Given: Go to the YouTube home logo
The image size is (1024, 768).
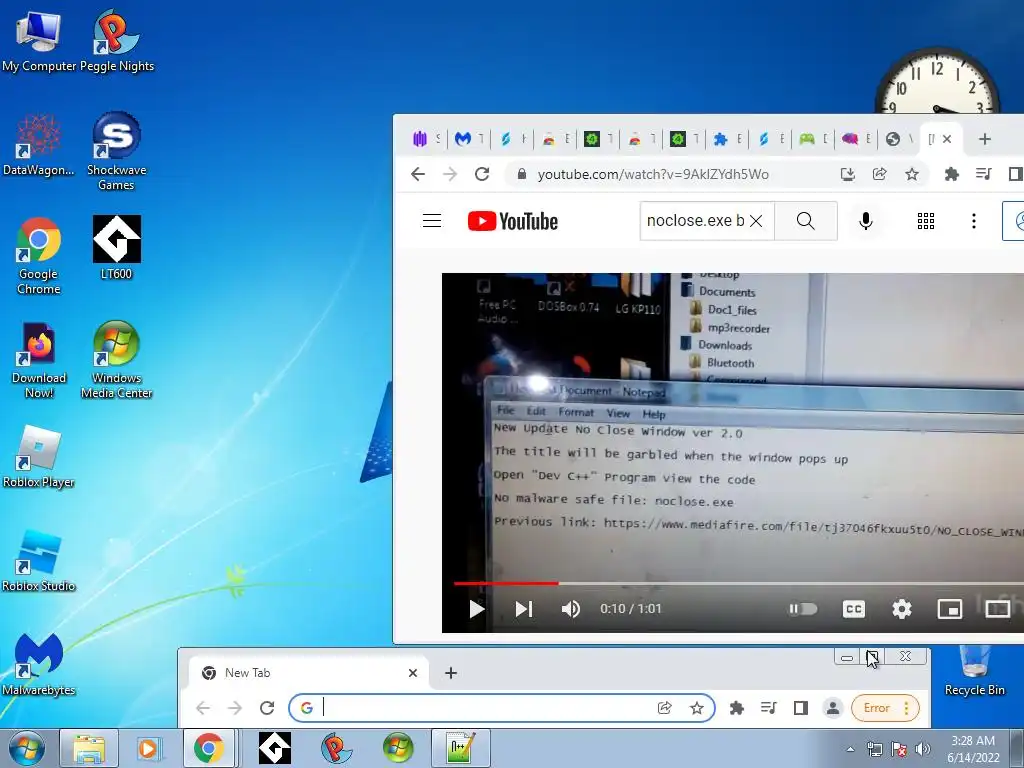Looking at the screenshot, I should point(513,221).
